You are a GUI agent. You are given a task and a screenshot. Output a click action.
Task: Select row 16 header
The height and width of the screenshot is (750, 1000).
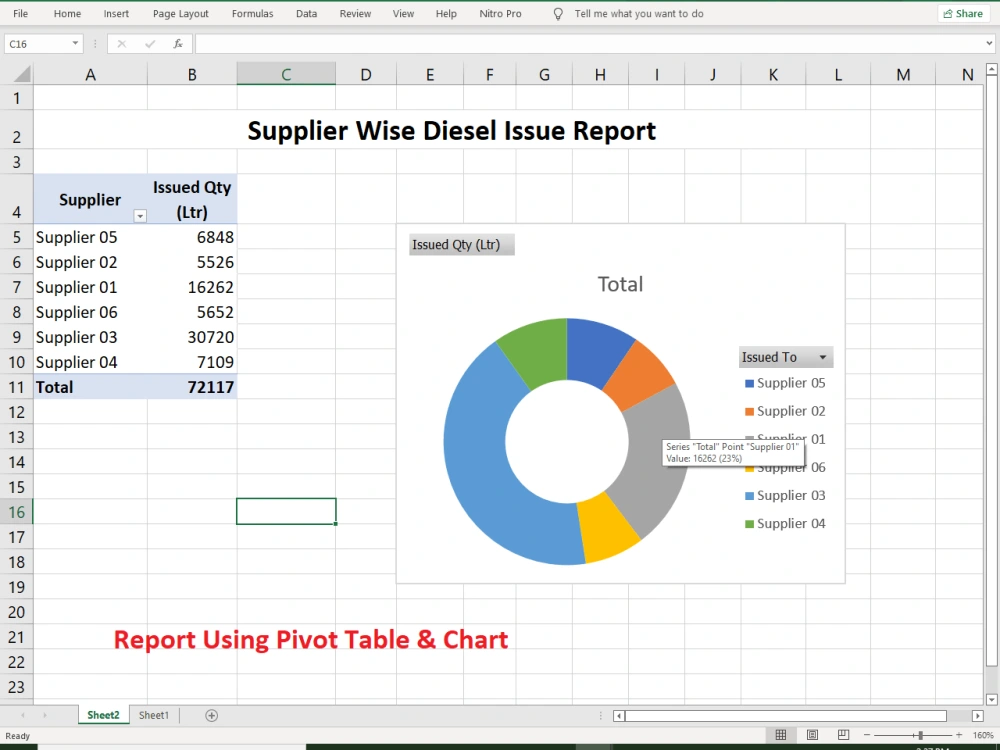coord(17,511)
